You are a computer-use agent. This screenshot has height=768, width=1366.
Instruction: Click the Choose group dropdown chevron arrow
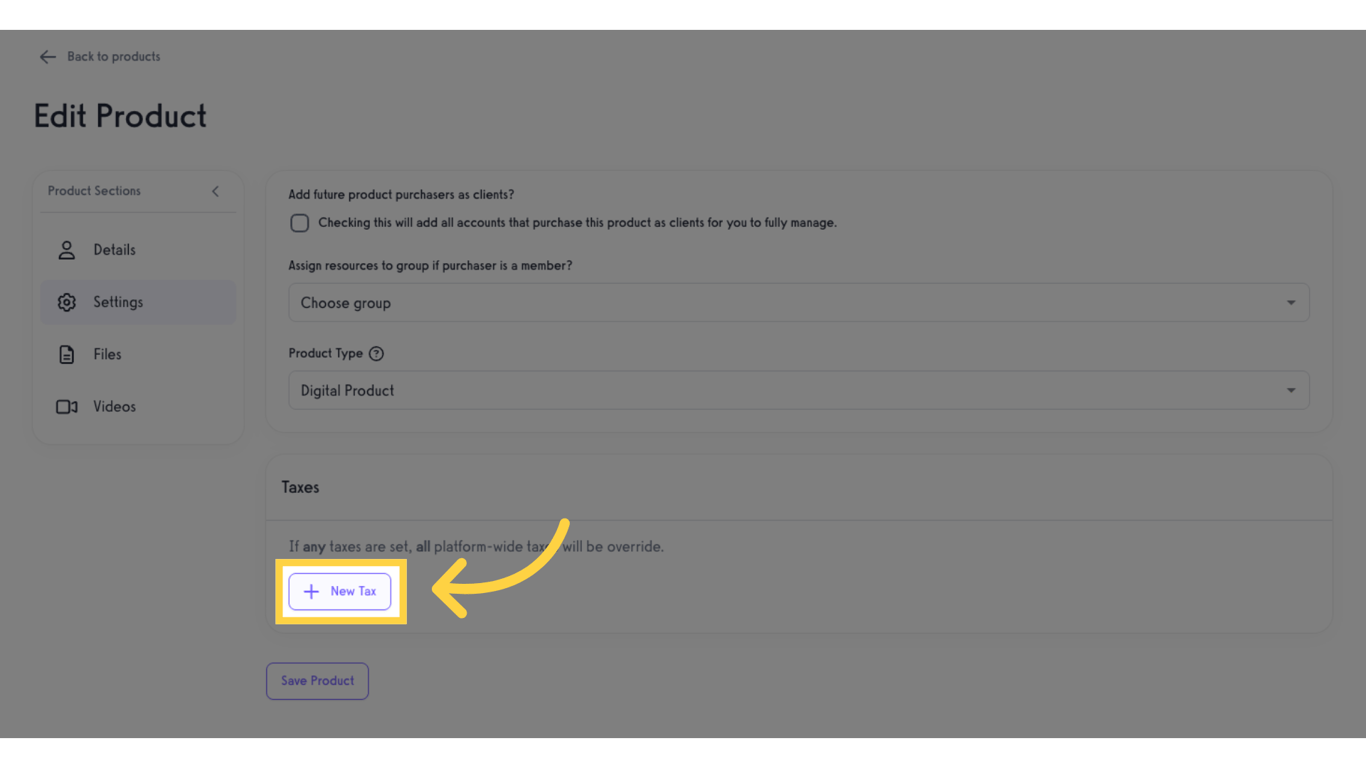(1290, 301)
